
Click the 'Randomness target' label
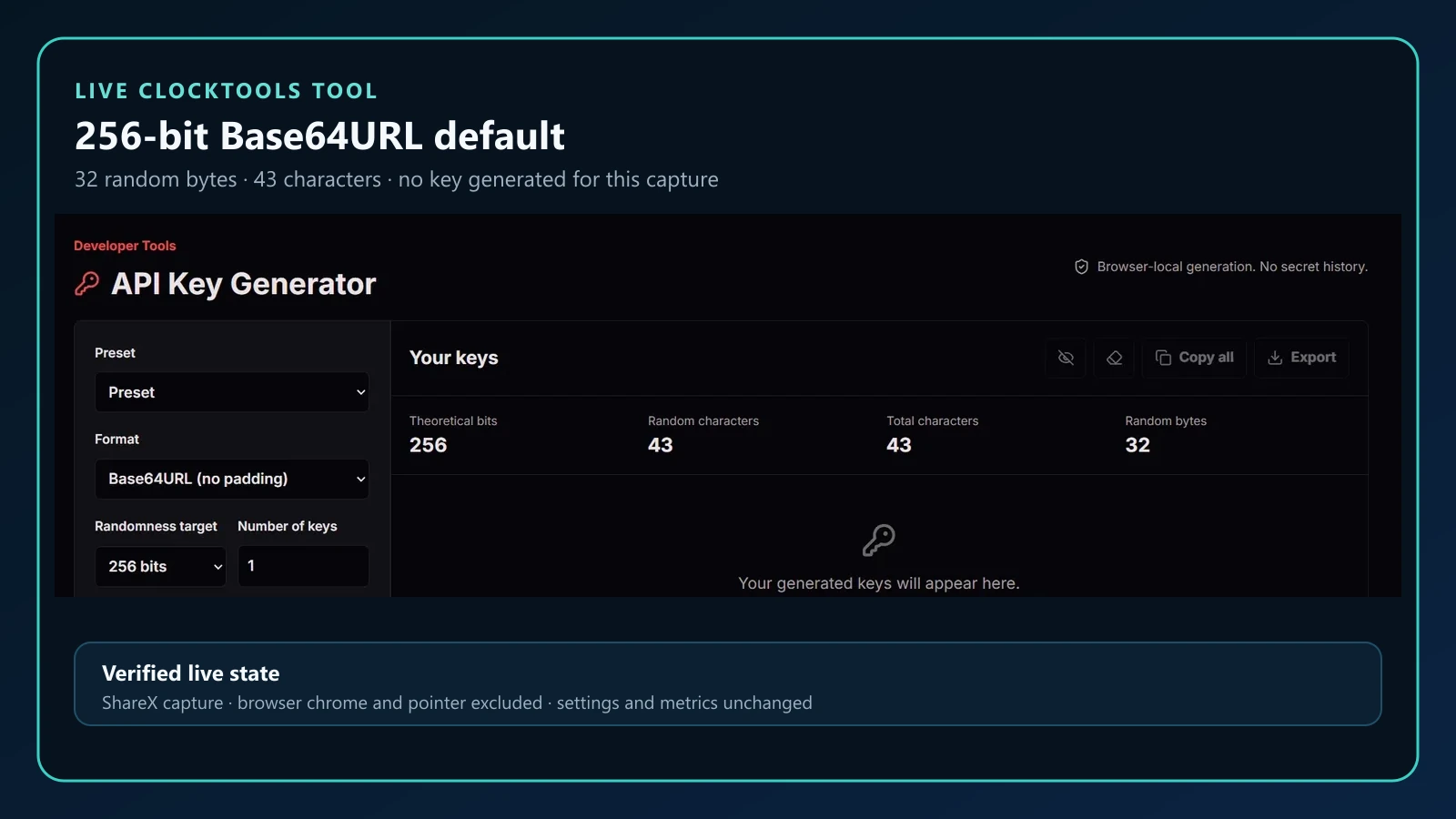pos(156,526)
